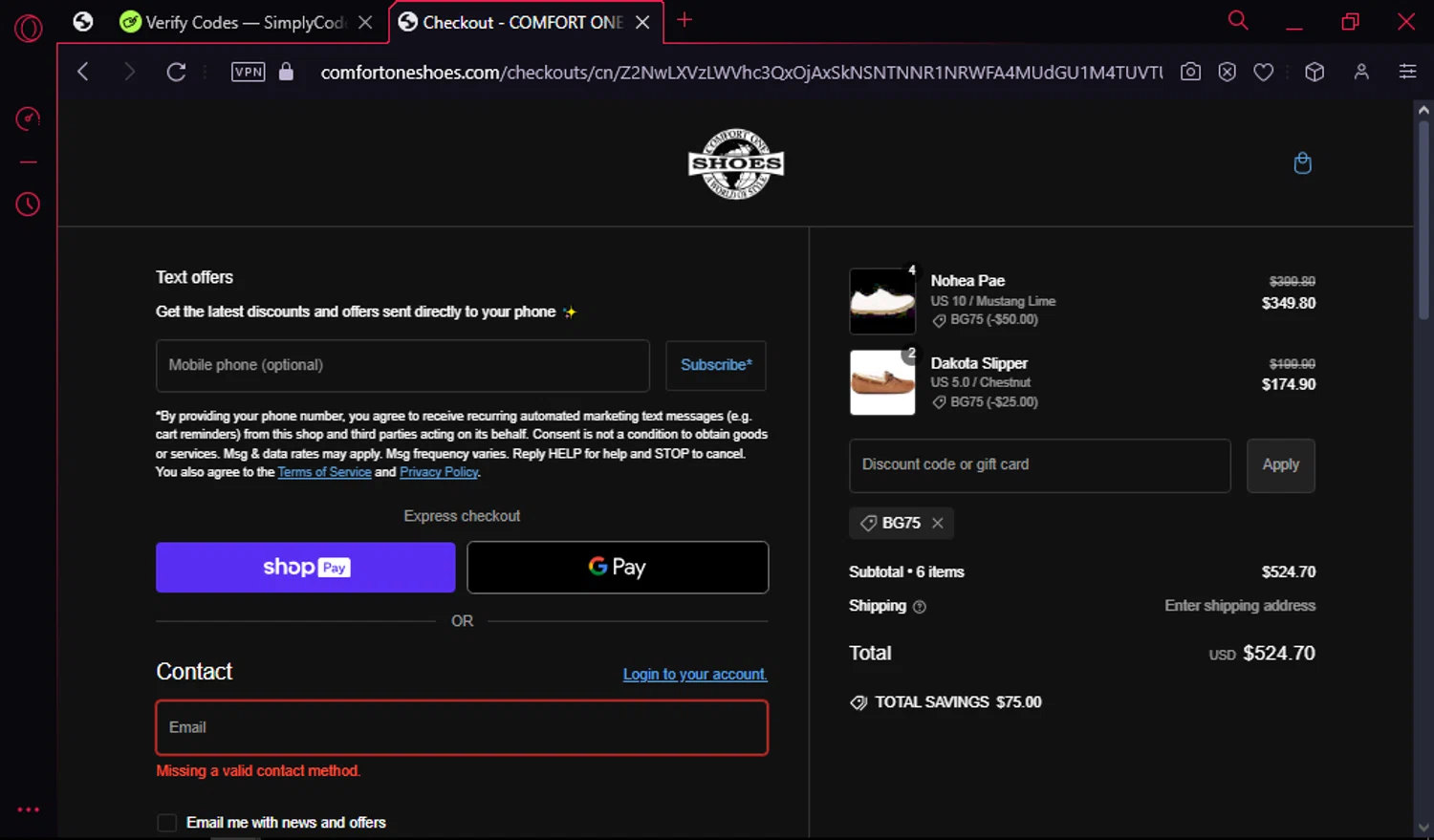Image resolution: width=1434 pixels, height=840 pixels.
Task: Open Easy Setup settings icon
Action: (x=1407, y=72)
